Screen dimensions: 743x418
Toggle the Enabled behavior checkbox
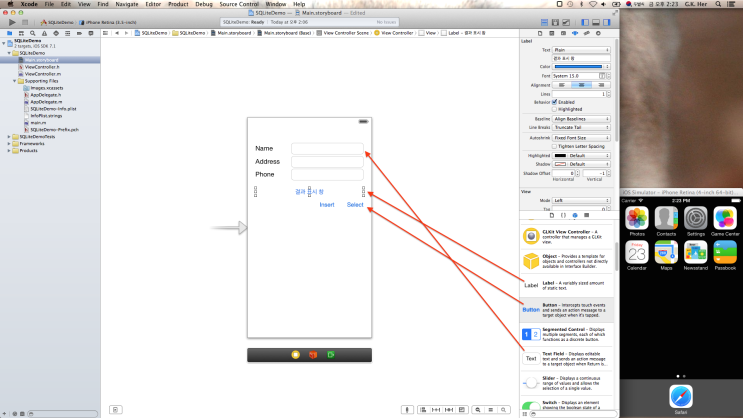(555, 102)
